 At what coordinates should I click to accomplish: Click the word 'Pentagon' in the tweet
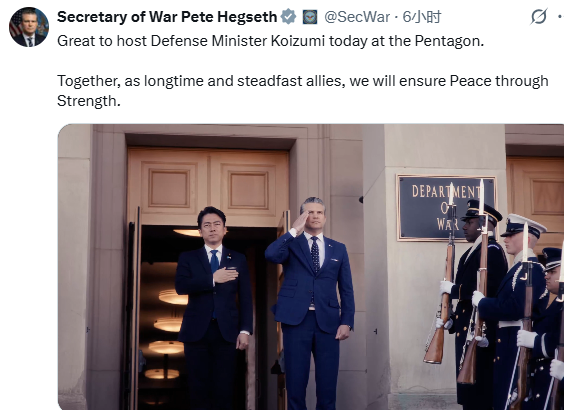(x=447, y=41)
